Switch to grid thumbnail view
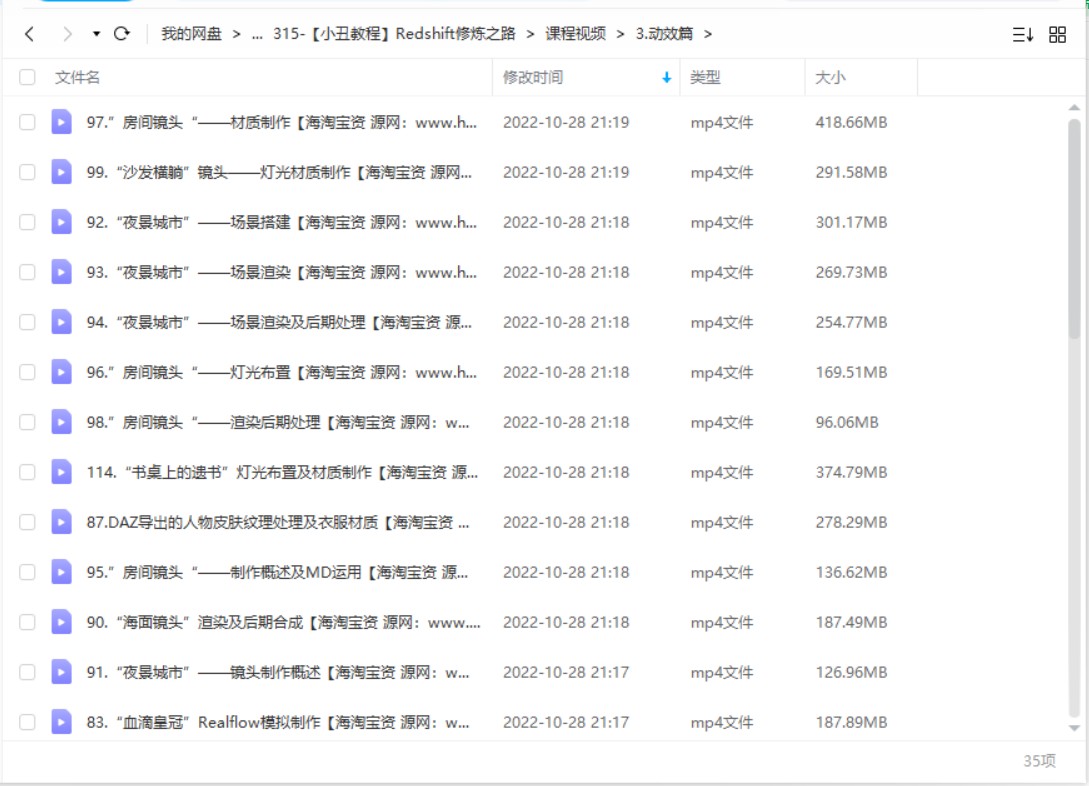The image size is (1089, 786). click(x=1057, y=34)
